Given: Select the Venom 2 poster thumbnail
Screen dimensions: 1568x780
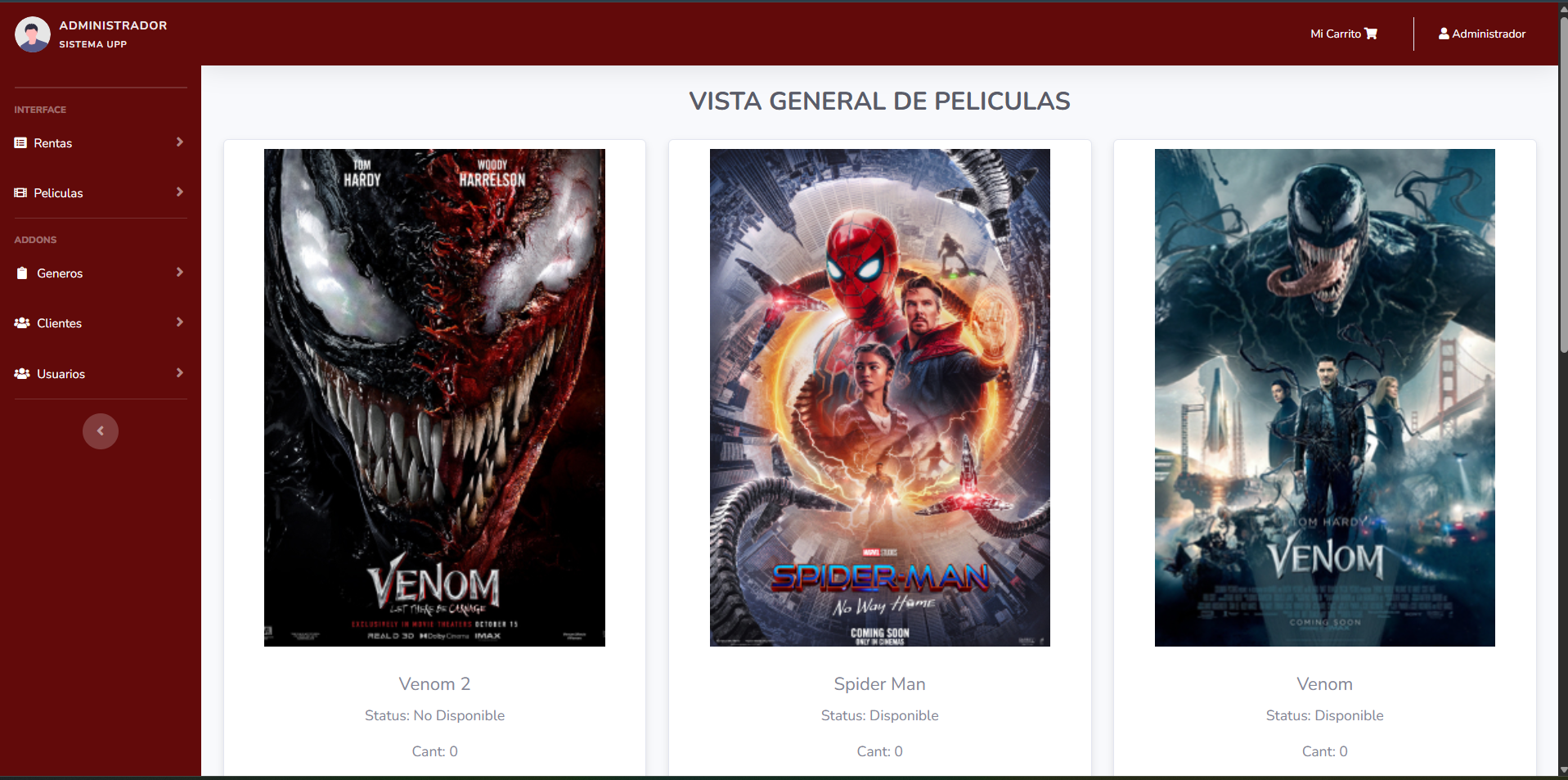Looking at the screenshot, I should click(434, 398).
